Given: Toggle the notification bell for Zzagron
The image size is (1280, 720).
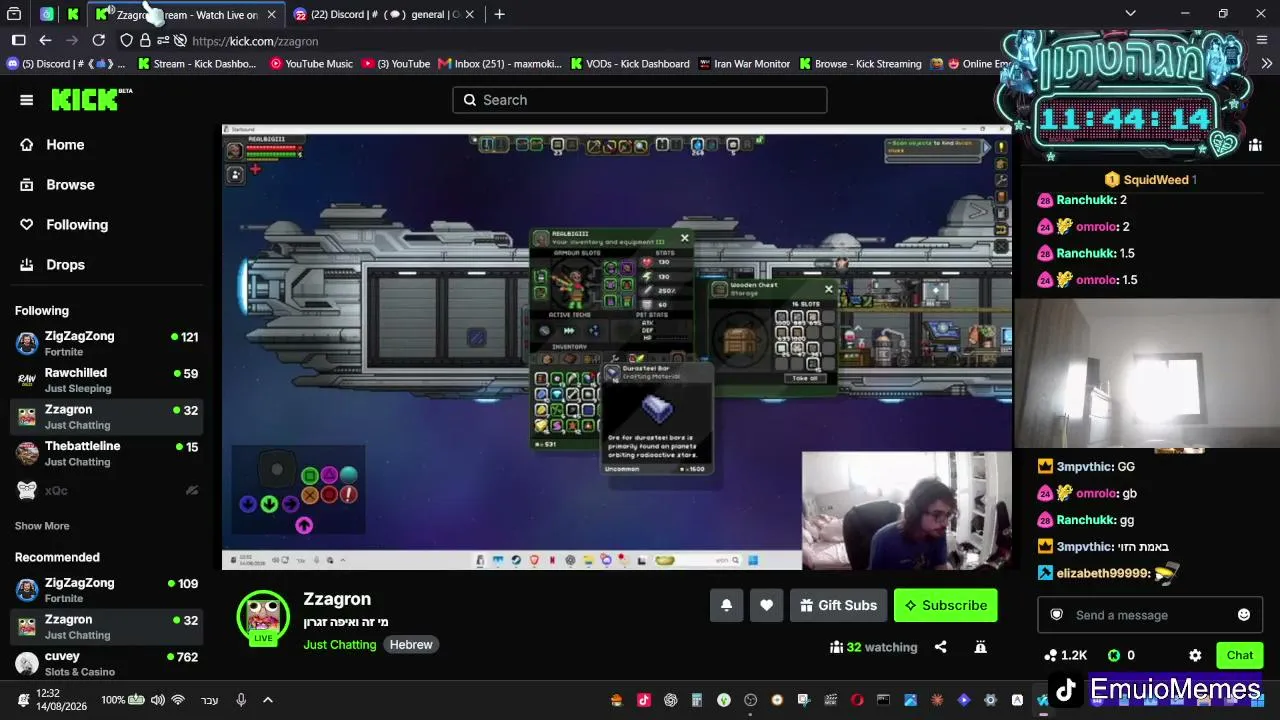Looking at the screenshot, I should click(x=727, y=605).
